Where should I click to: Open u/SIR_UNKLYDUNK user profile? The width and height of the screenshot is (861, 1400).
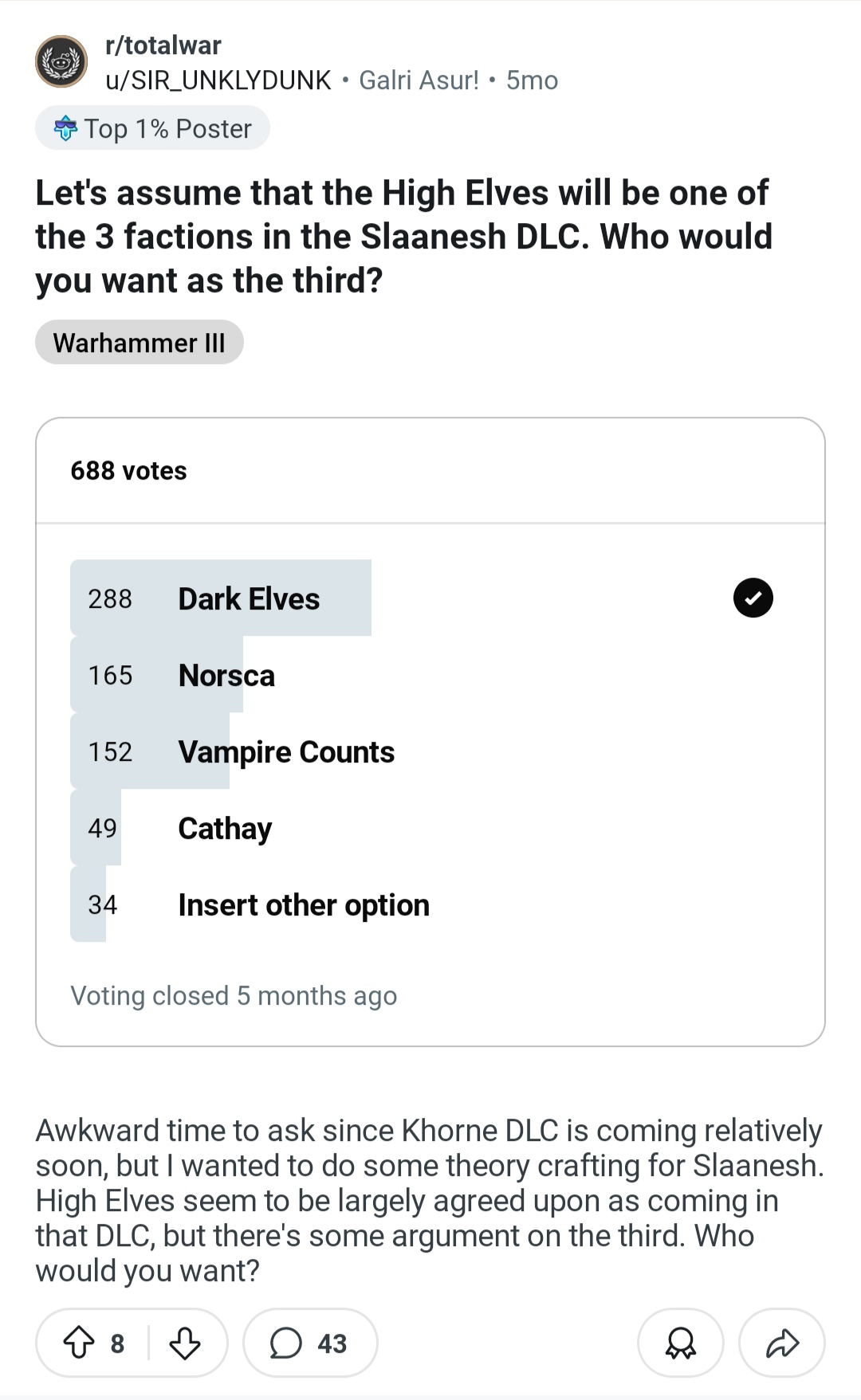point(218,80)
